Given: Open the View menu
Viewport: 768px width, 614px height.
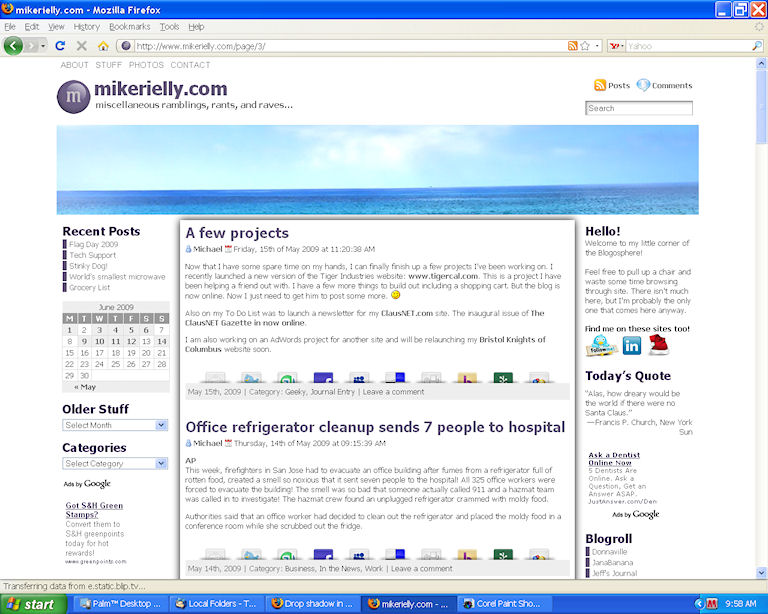Looking at the screenshot, I should coord(56,26).
